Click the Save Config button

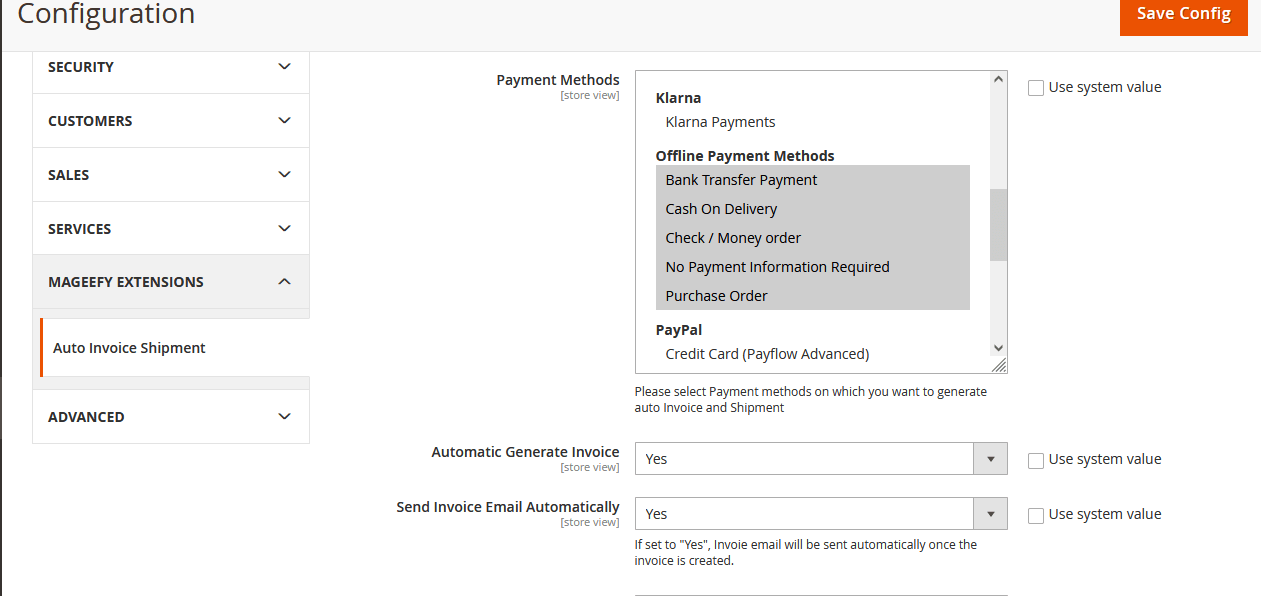click(1183, 14)
